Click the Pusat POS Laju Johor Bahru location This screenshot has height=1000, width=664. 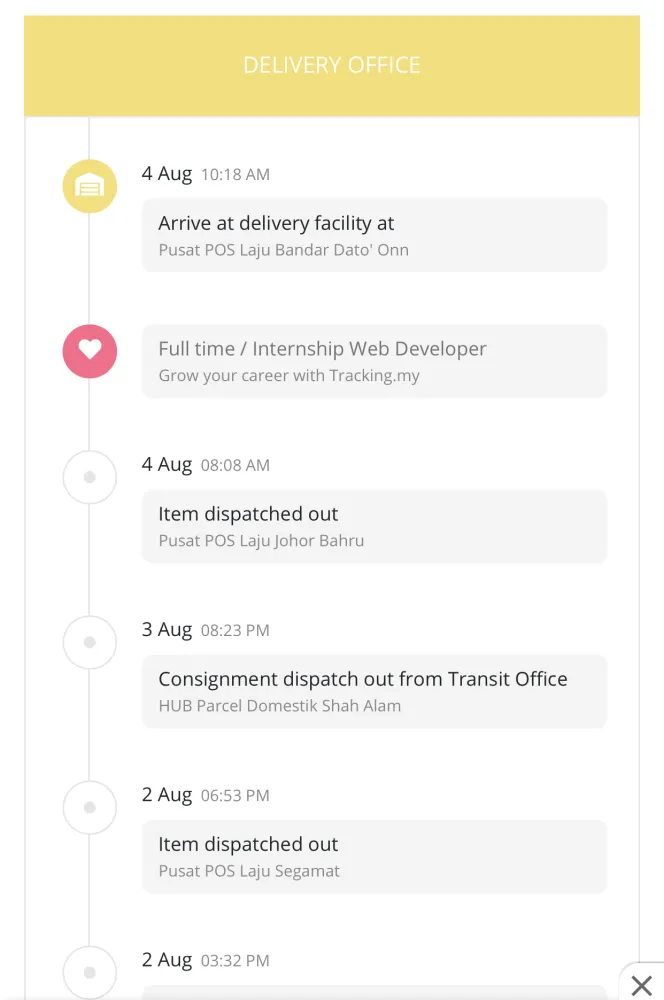point(261,541)
